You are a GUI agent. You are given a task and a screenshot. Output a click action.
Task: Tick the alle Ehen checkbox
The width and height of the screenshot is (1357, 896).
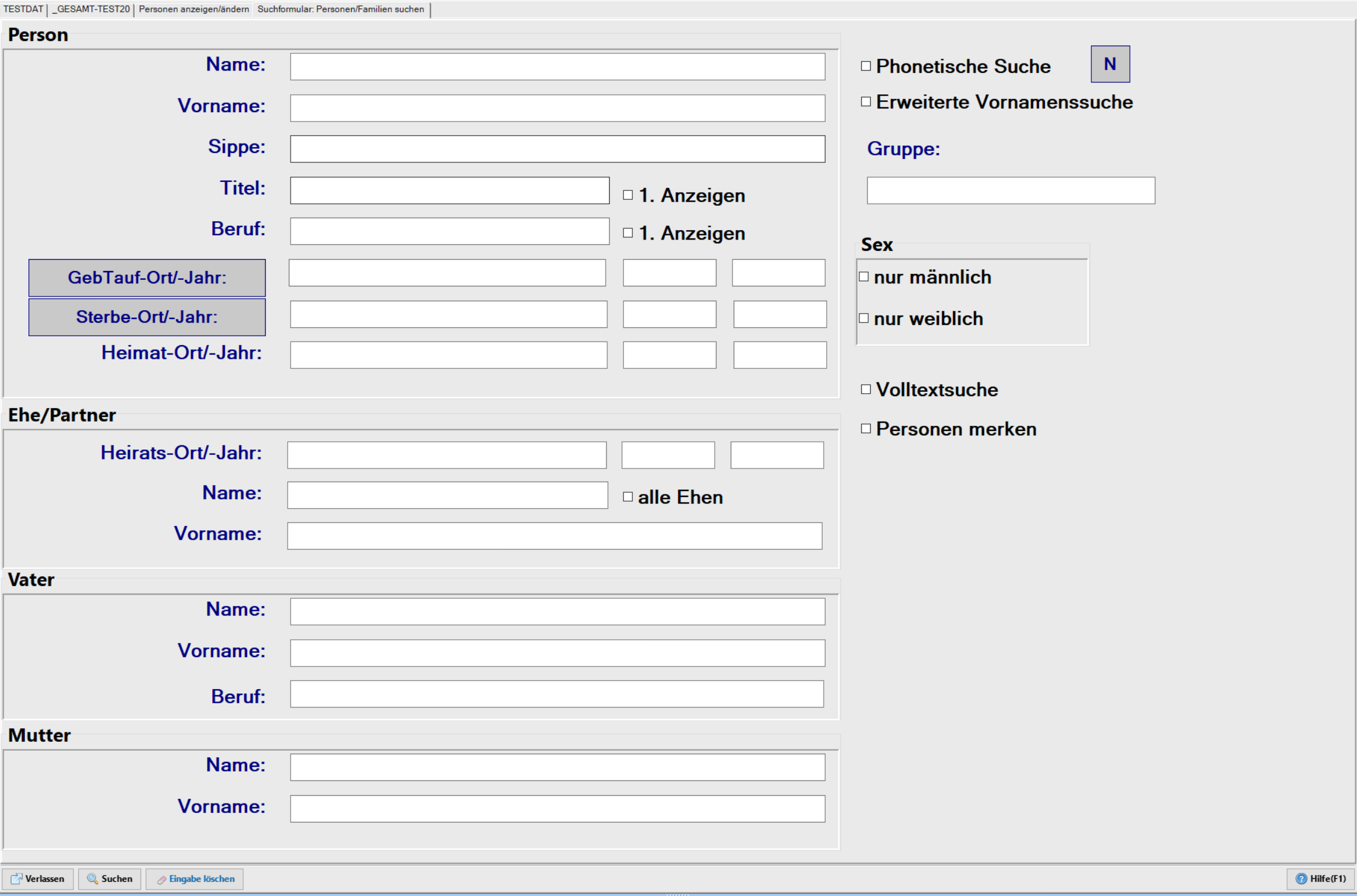point(628,497)
